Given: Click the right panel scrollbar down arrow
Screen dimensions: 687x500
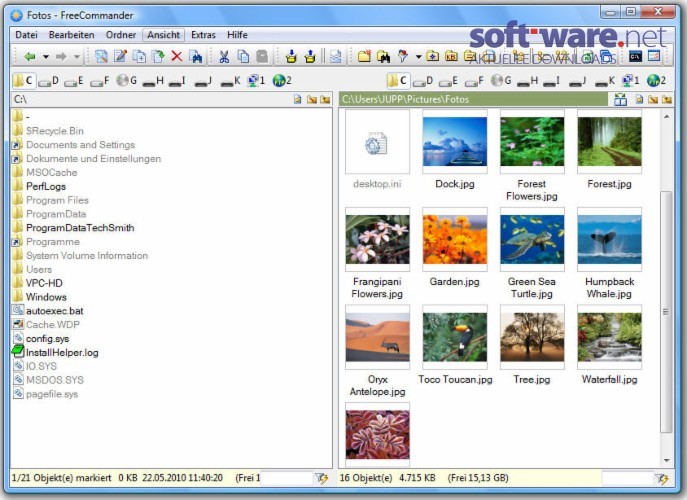Looking at the screenshot, I should pos(666,461).
